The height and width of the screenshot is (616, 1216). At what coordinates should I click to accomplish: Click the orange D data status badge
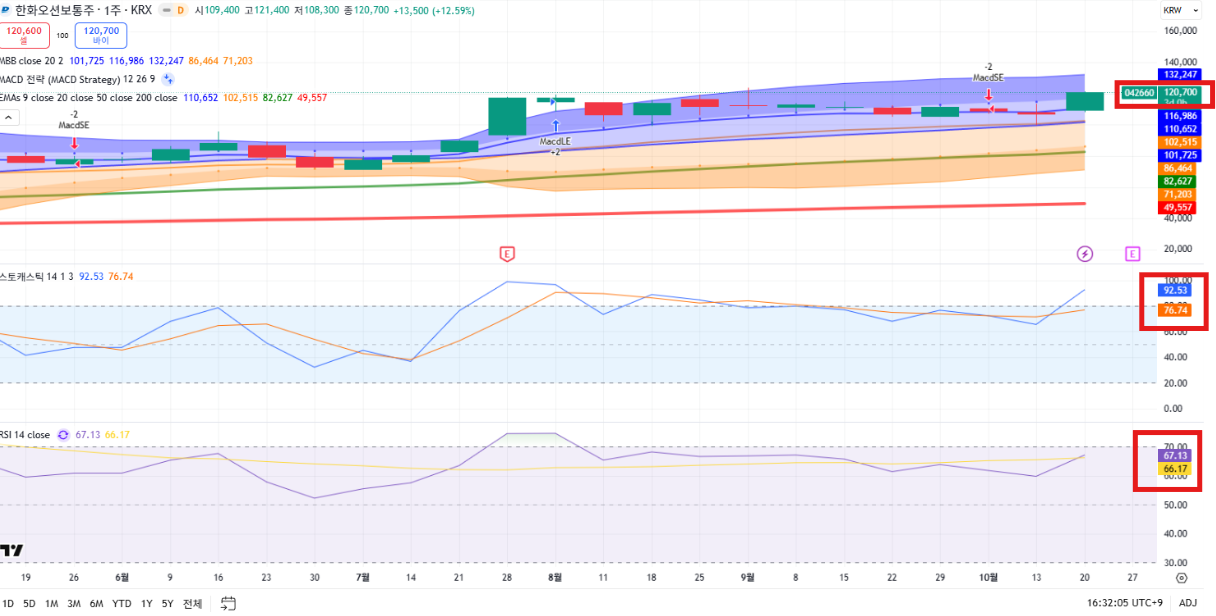pyautogui.click(x=181, y=10)
